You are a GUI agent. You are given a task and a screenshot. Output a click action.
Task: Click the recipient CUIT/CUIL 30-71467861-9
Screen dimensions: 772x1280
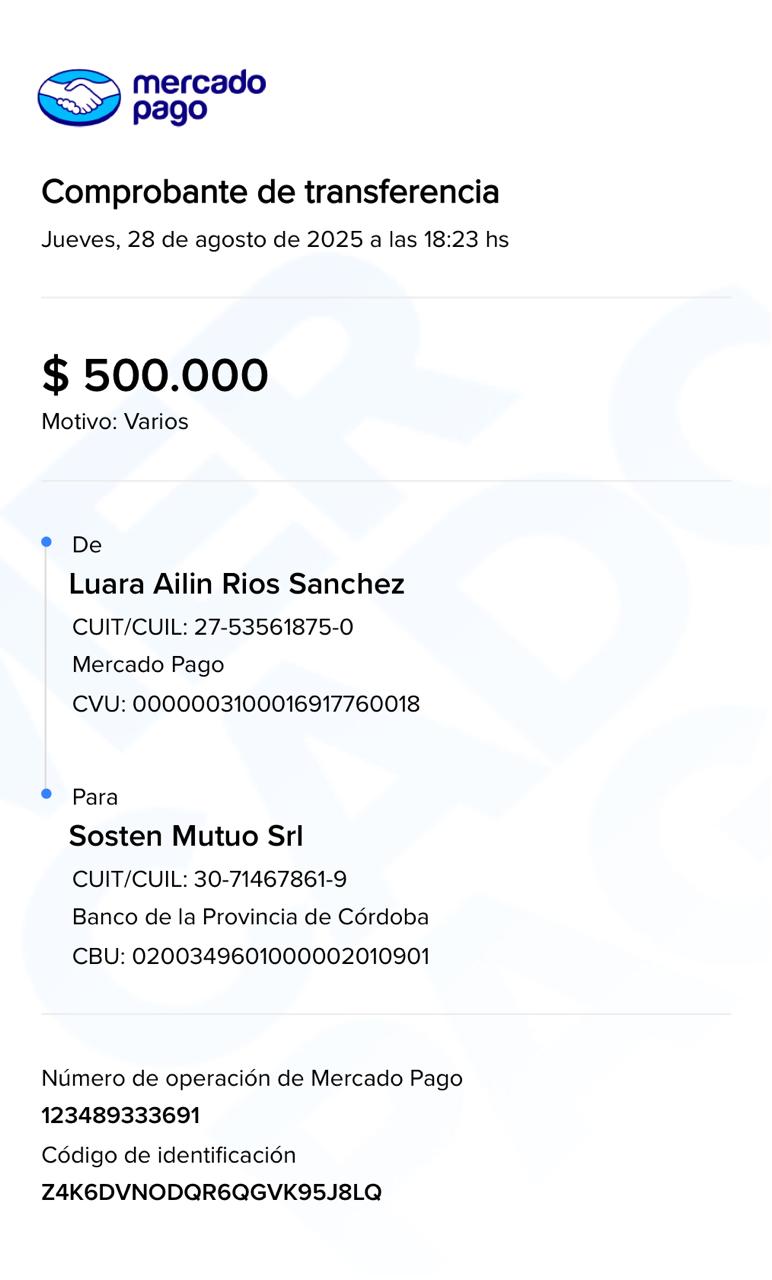pyautogui.click(x=210, y=879)
